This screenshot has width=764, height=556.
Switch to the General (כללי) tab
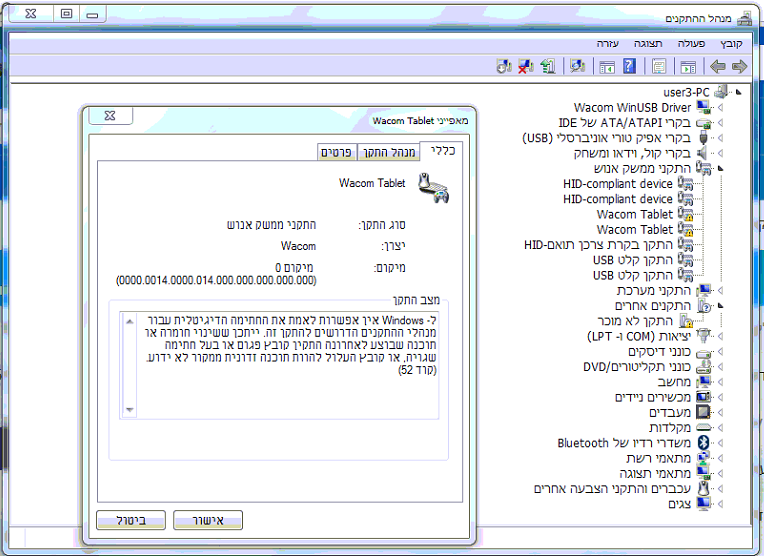[442, 151]
